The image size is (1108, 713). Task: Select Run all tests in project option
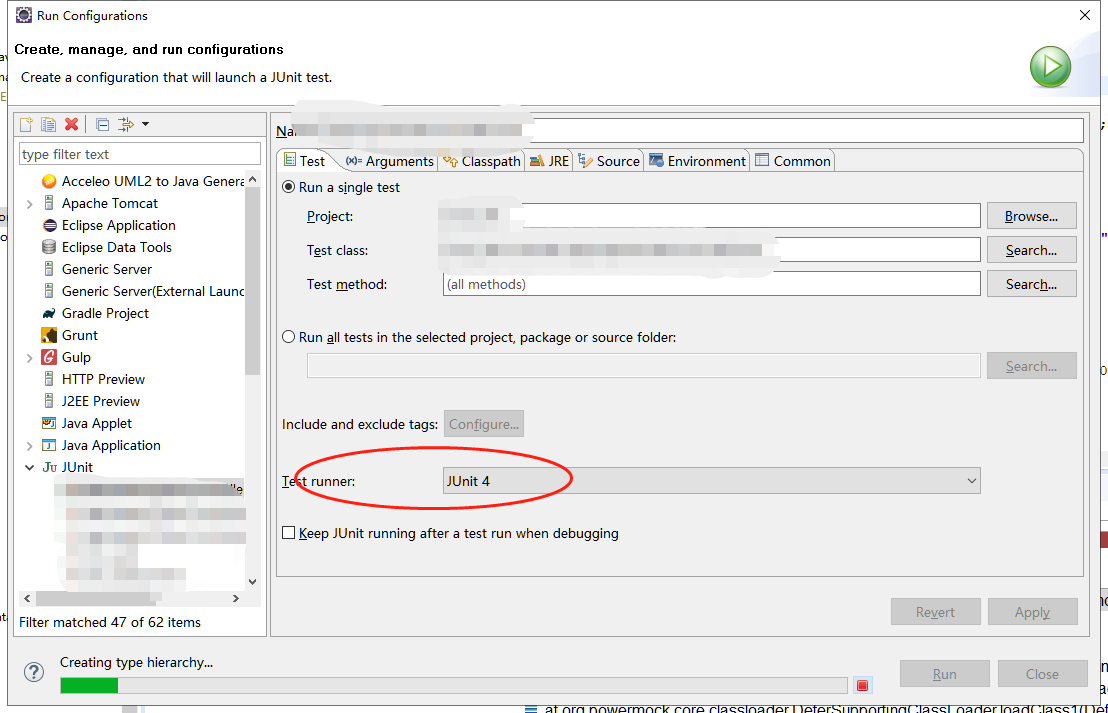288,337
